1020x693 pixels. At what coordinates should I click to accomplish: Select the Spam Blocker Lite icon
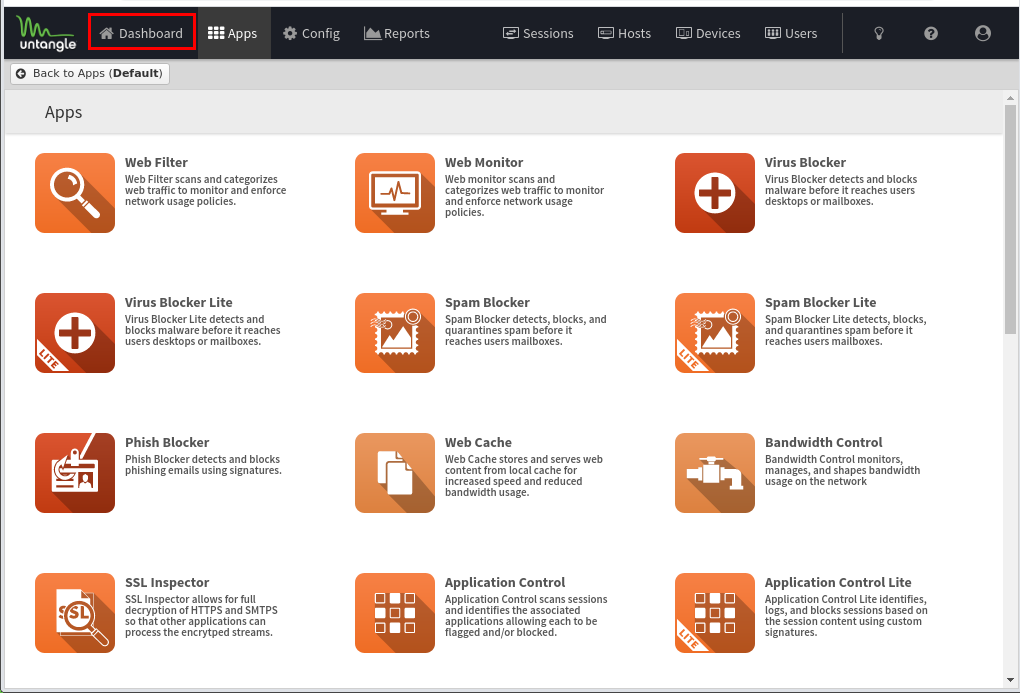click(715, 333)
